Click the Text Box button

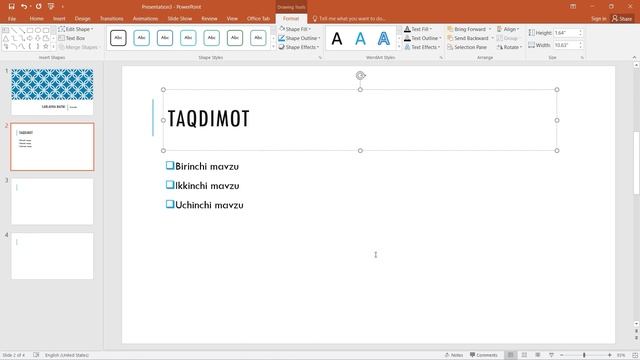(72, 38)
